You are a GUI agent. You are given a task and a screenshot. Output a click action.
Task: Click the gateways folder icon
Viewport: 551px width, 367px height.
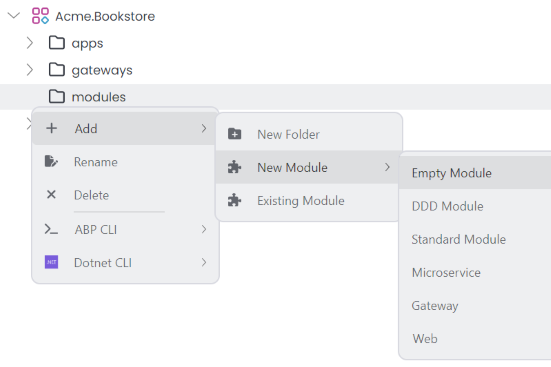[x=57, y=70]
